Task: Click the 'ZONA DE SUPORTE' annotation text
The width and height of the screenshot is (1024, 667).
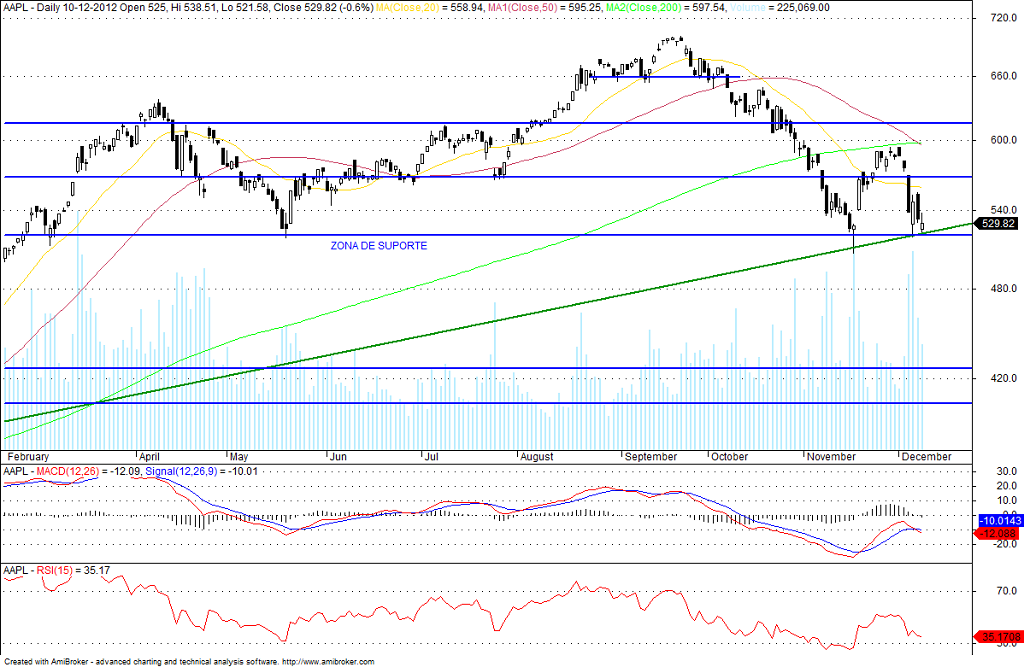Action: (x=379, y=246)
